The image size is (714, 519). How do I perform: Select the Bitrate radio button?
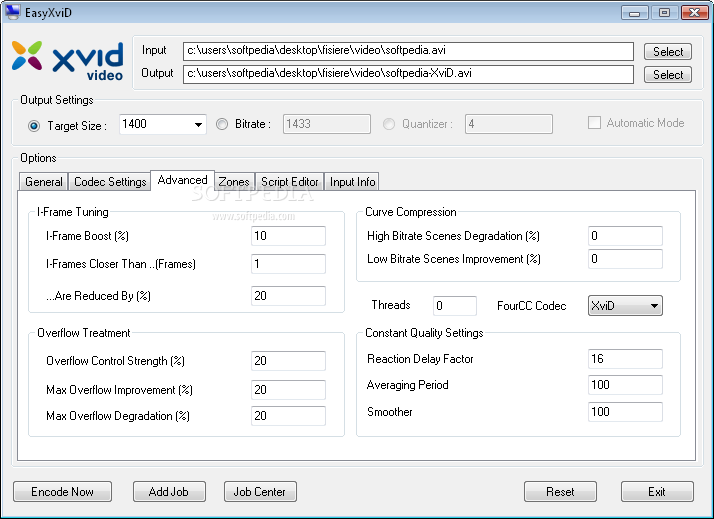(222, 124)
